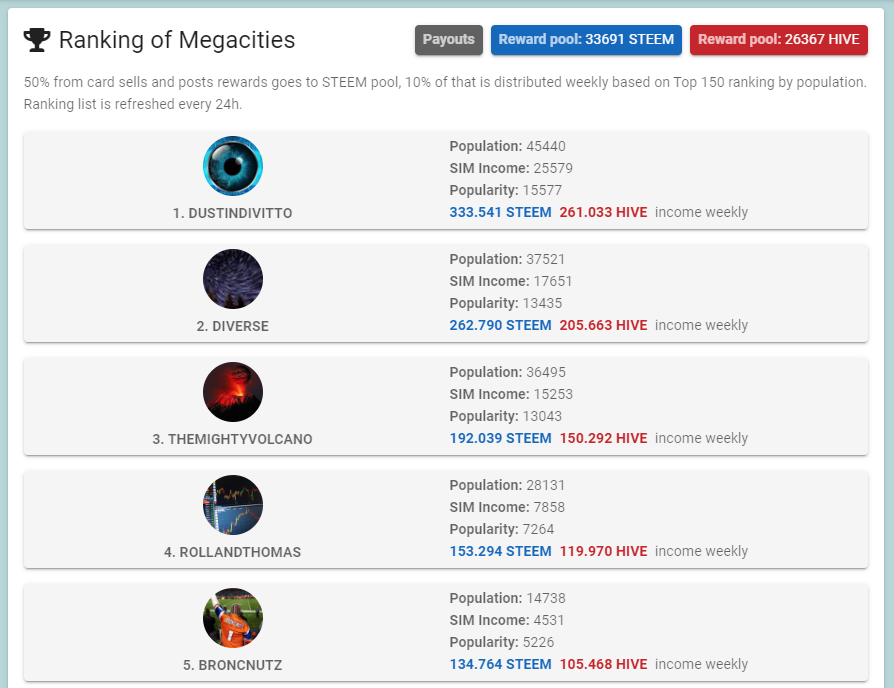Select the 262.790 STEEM income value

coord(500,325)
